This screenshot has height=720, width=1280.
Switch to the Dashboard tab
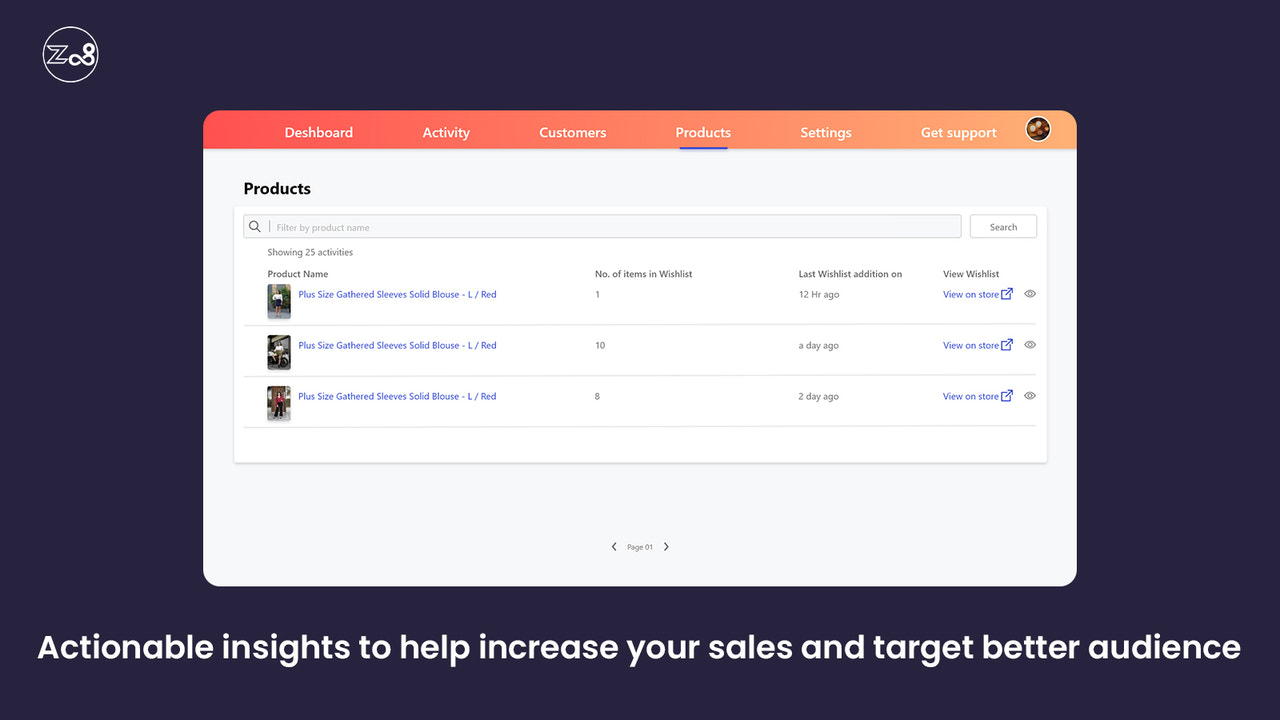click(x=318, y=132)
